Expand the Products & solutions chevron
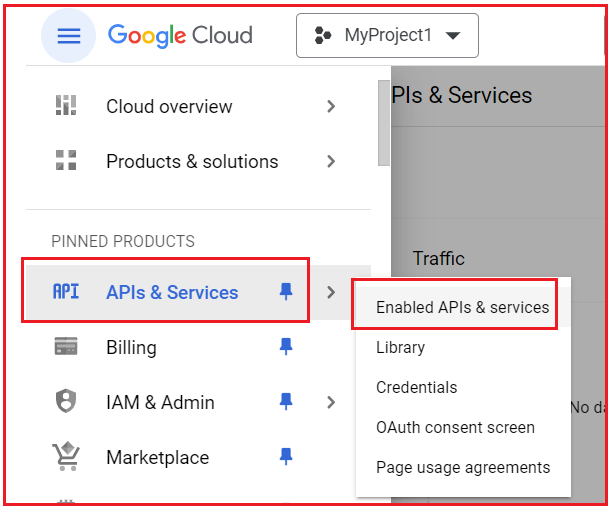This screenshot has width=610, height=507. [331, 161]
